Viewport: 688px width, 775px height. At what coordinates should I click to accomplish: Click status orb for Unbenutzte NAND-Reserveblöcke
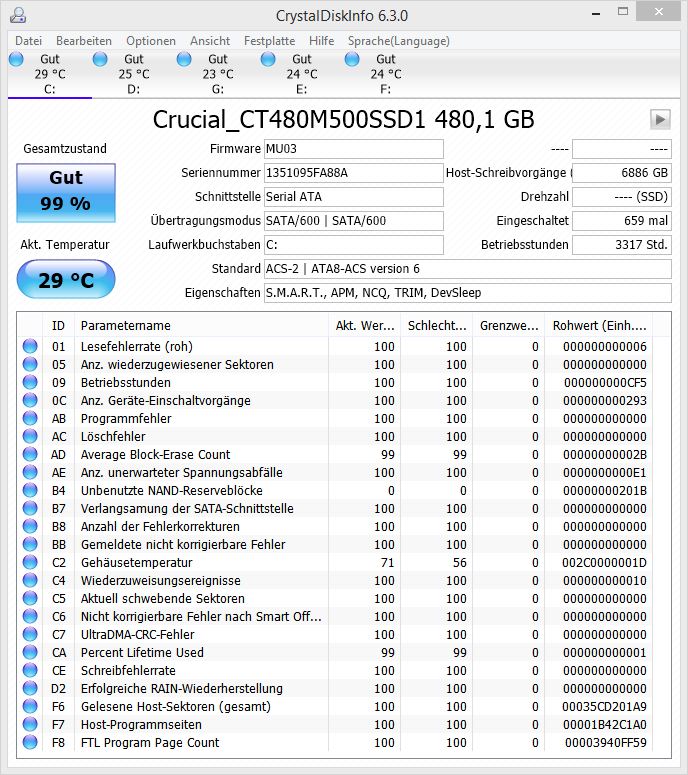[30, 490]
